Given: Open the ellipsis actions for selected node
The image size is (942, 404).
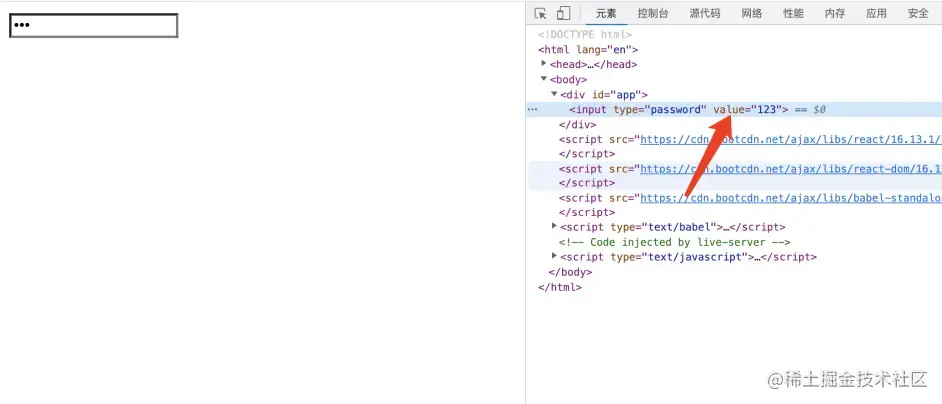Looking at the screenshot, I should [x=532, y=109].
